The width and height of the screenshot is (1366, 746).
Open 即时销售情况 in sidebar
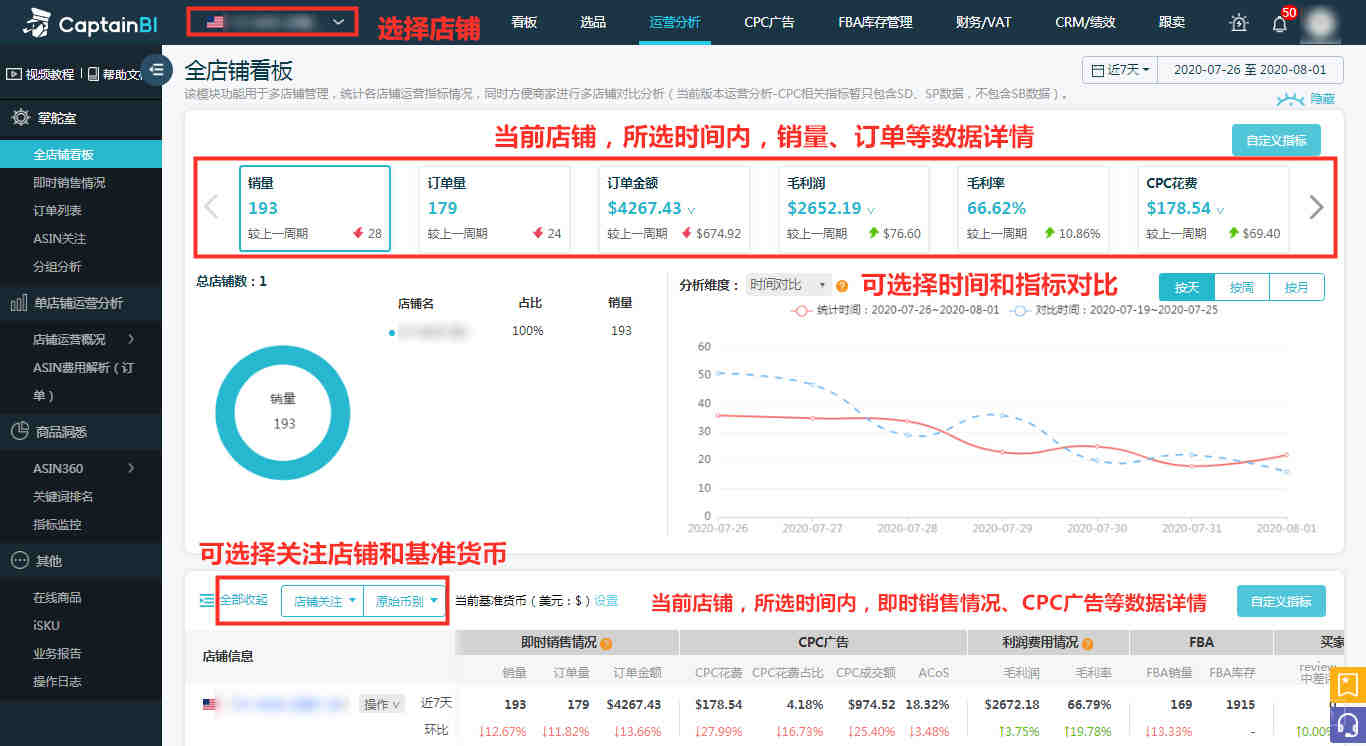69,183
